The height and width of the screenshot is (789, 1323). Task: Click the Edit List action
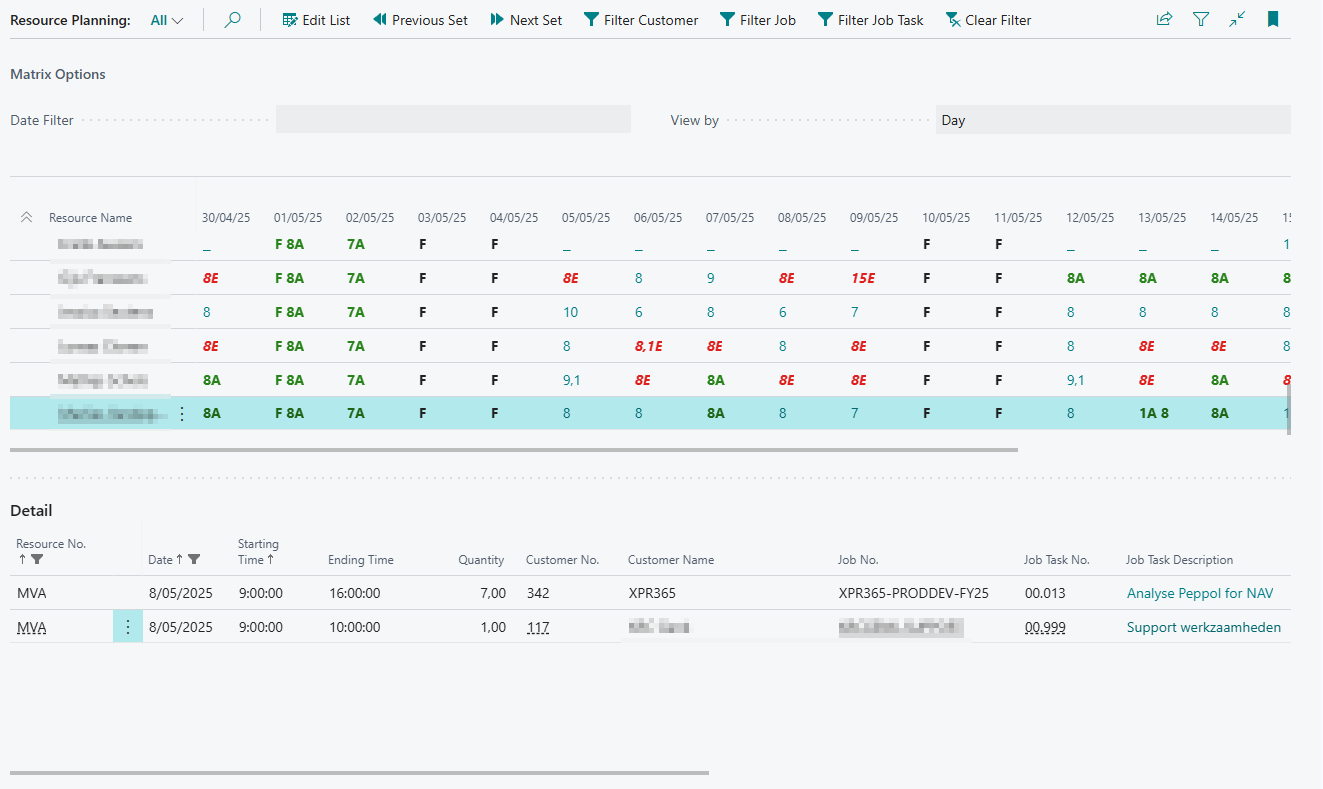pyautogui.click(x=316, y=20)
